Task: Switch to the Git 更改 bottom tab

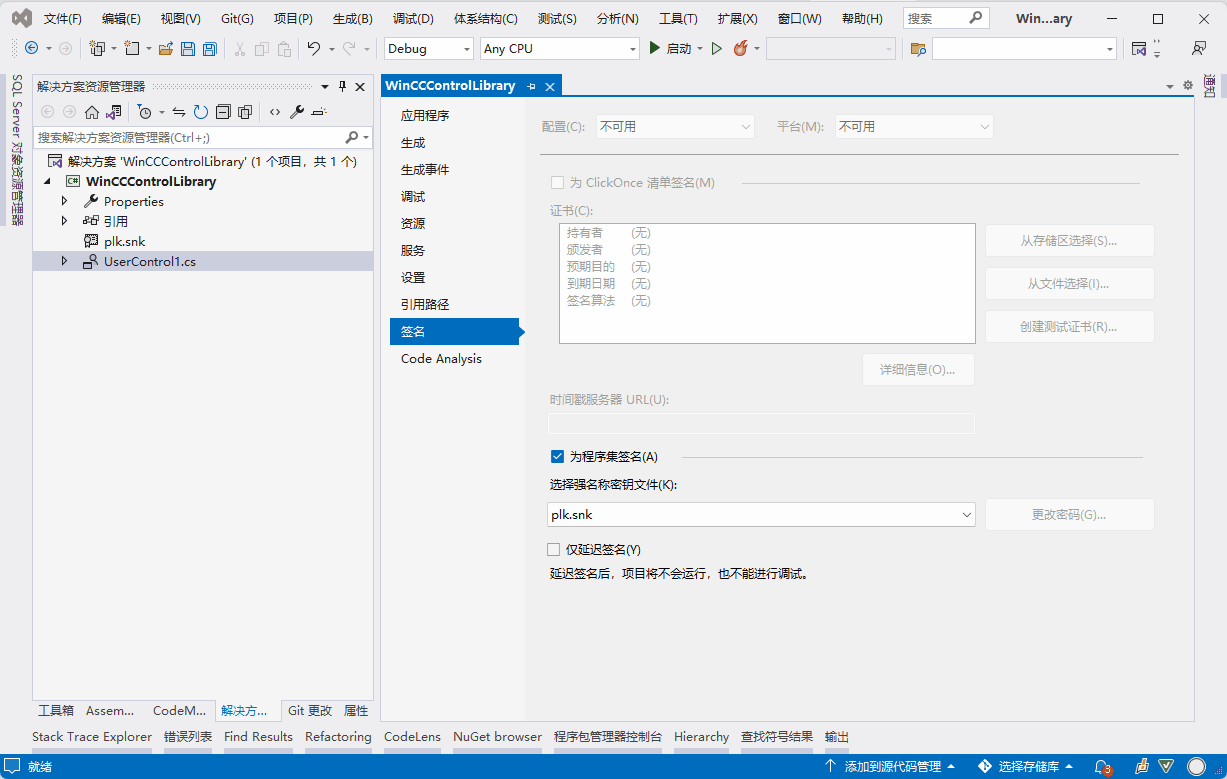Action: [310, 710]
